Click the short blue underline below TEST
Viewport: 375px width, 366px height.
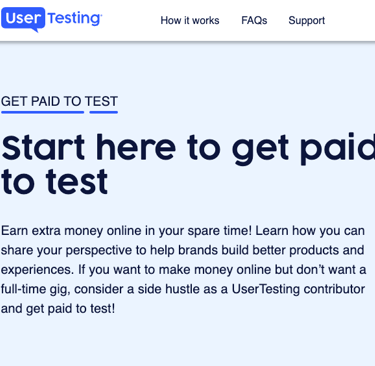click(104, 112)
